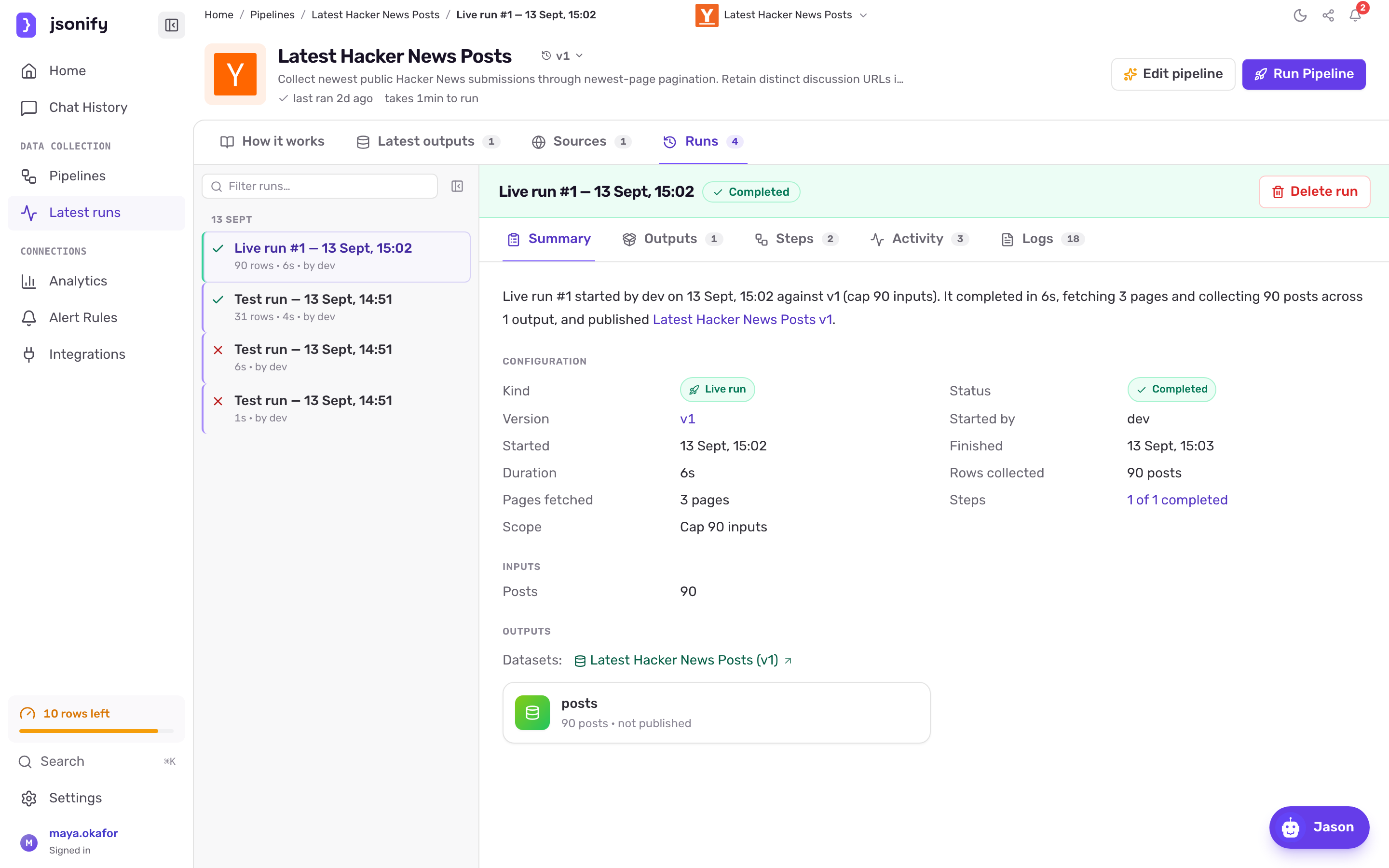Select the failed Test run lasting 1s

[336, 409]
